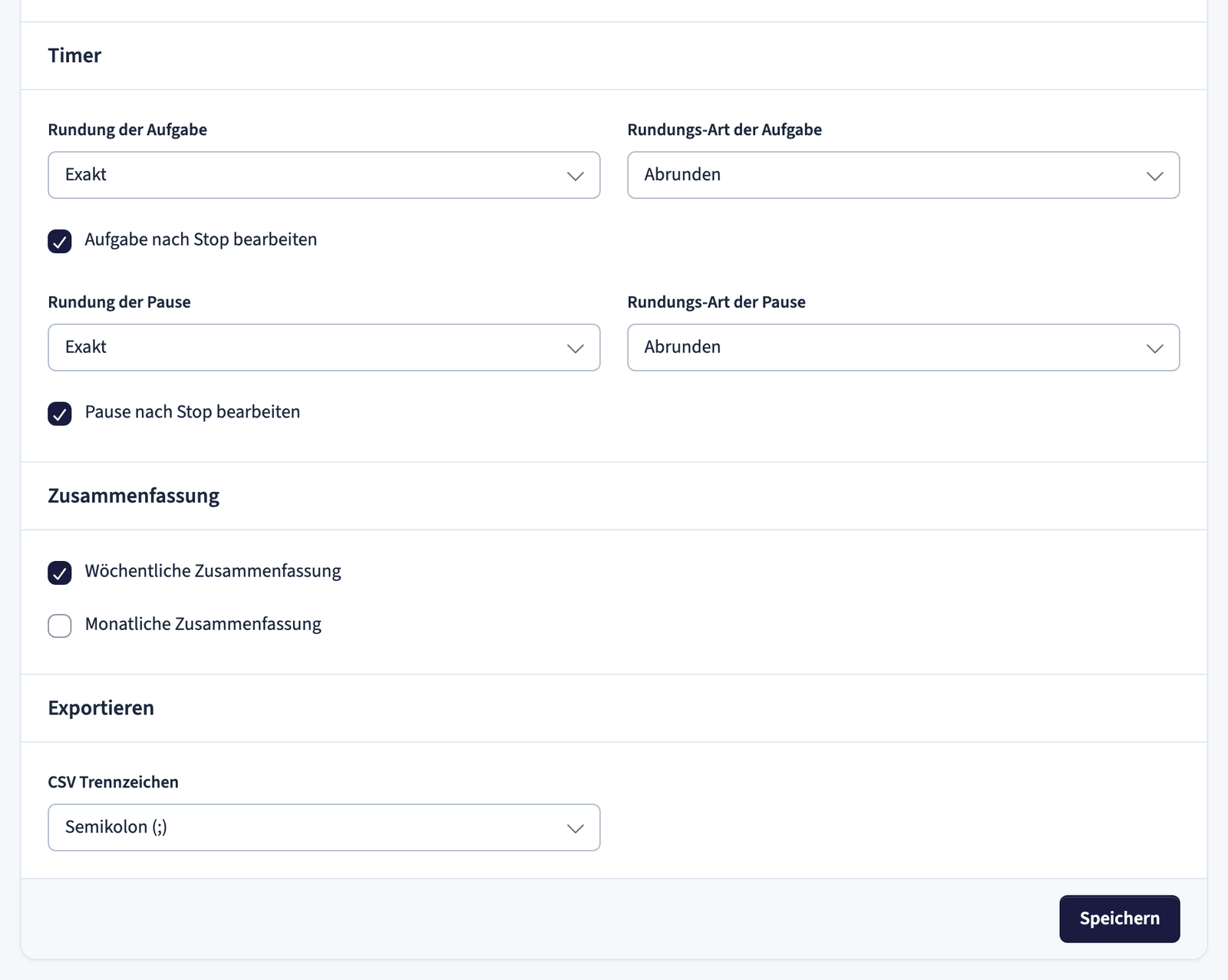Click the Exportieren section heading
This screenshot has height=980, width=1228.
tap(101, 708)
